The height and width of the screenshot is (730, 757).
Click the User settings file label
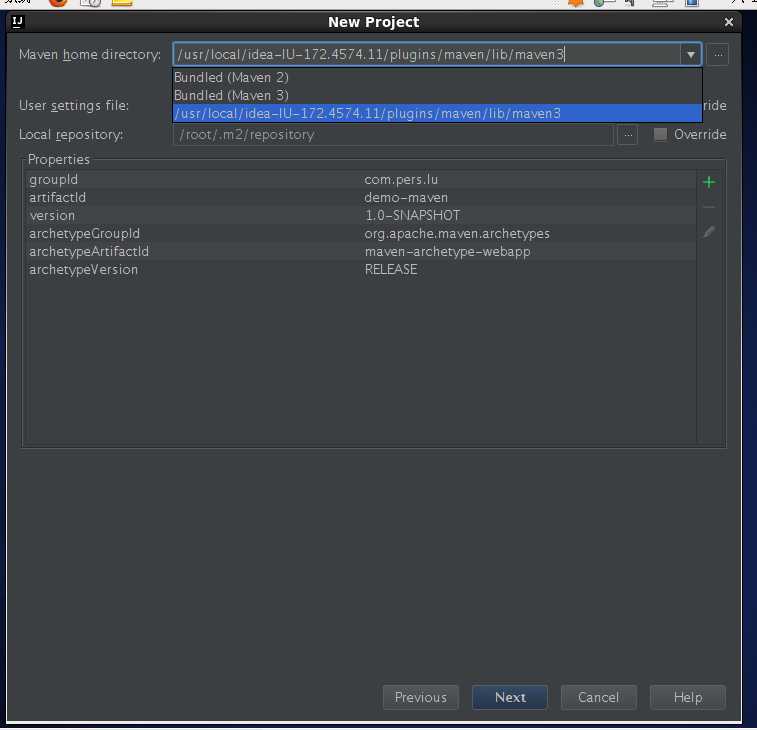[74, 106]
